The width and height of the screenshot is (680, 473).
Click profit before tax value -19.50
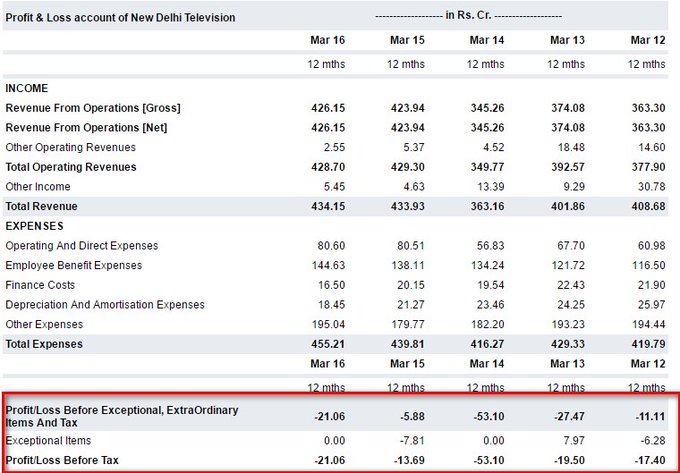pos(569,460)
